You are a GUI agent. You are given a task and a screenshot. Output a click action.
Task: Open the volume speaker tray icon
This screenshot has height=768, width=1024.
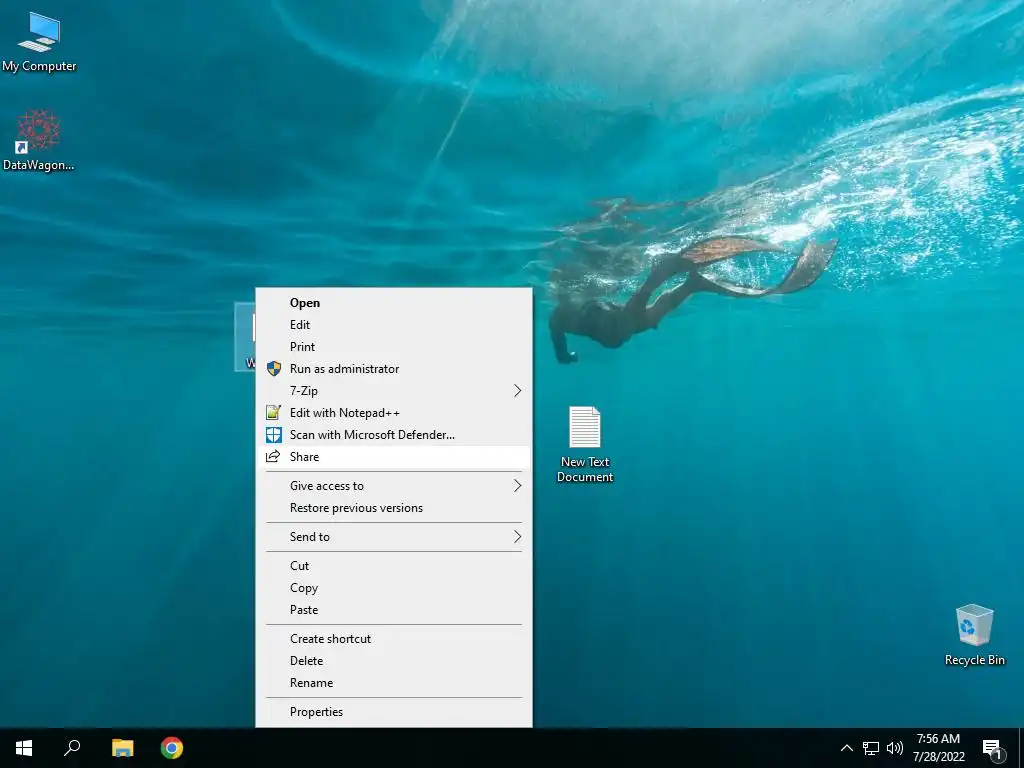point(895,748)
